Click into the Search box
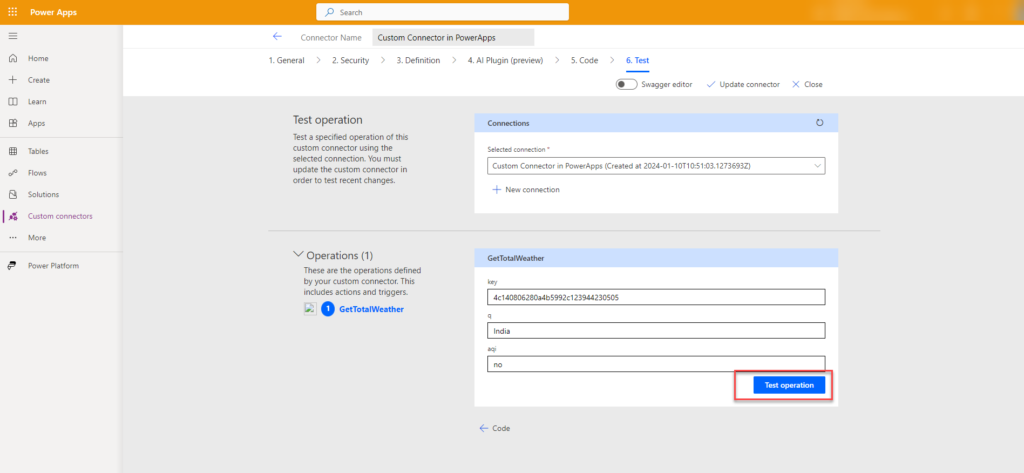The height and width of the screenshot is (473, 1024). point(443,12)
